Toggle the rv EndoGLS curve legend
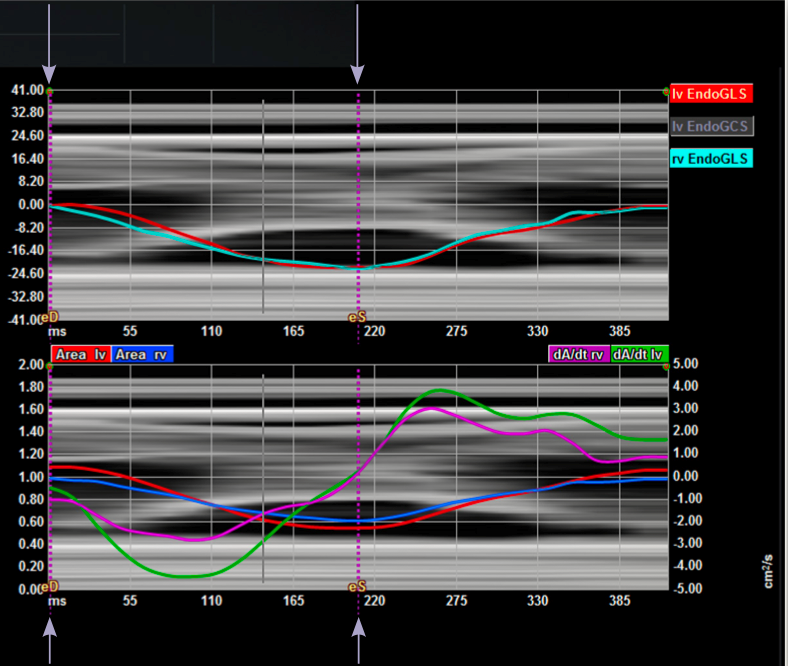788x666 pixels. 711,159
